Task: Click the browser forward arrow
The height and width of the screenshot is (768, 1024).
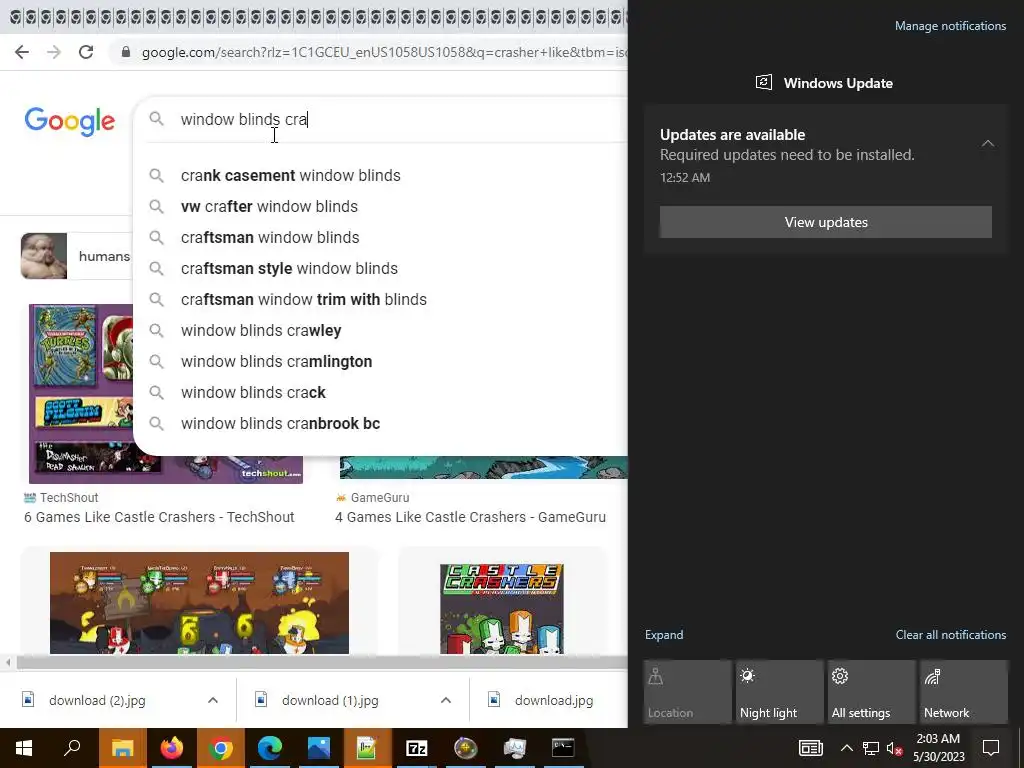Action: tap(54, 52)
